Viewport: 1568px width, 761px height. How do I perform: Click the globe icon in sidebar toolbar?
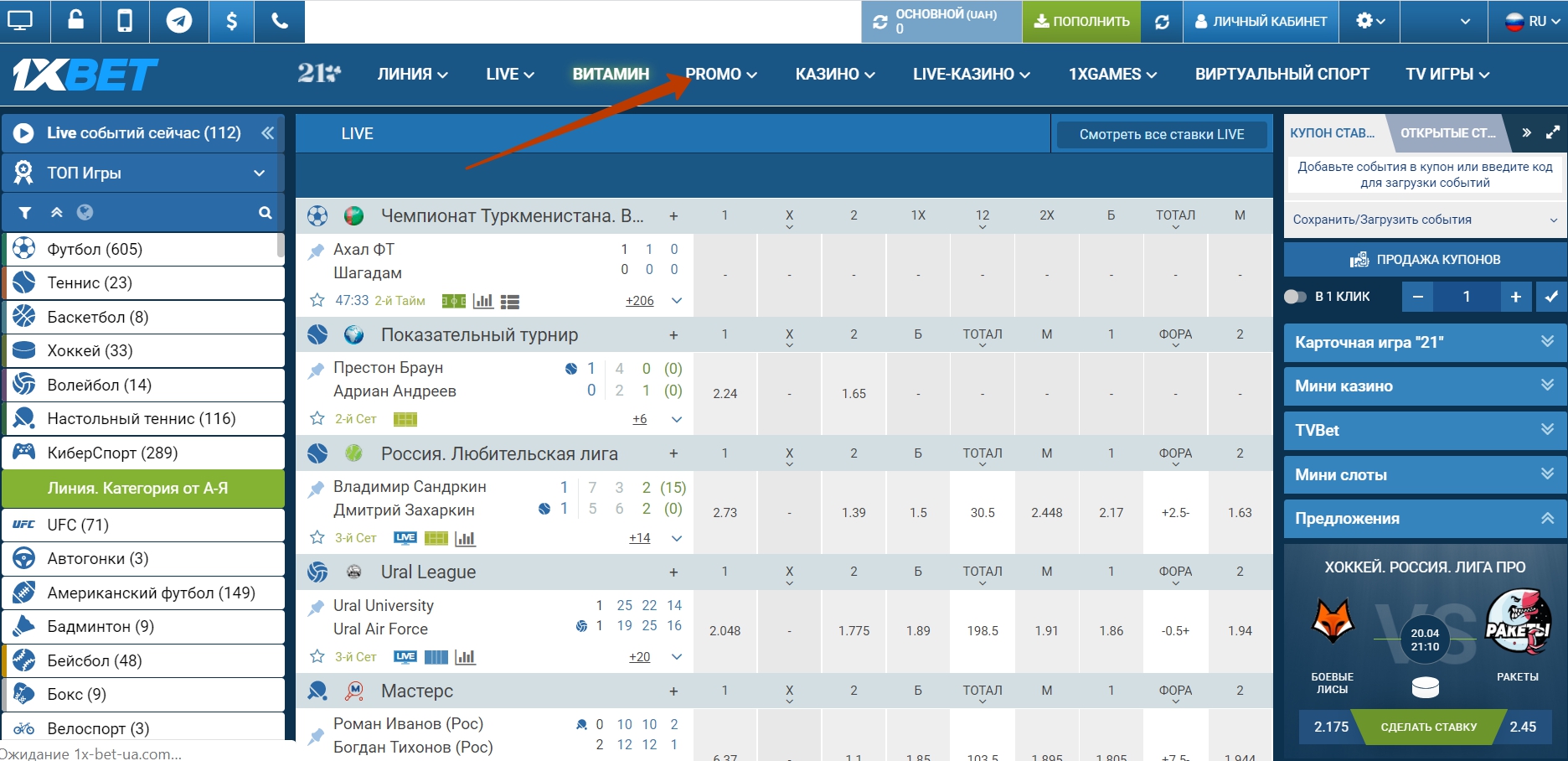(85, 213)
